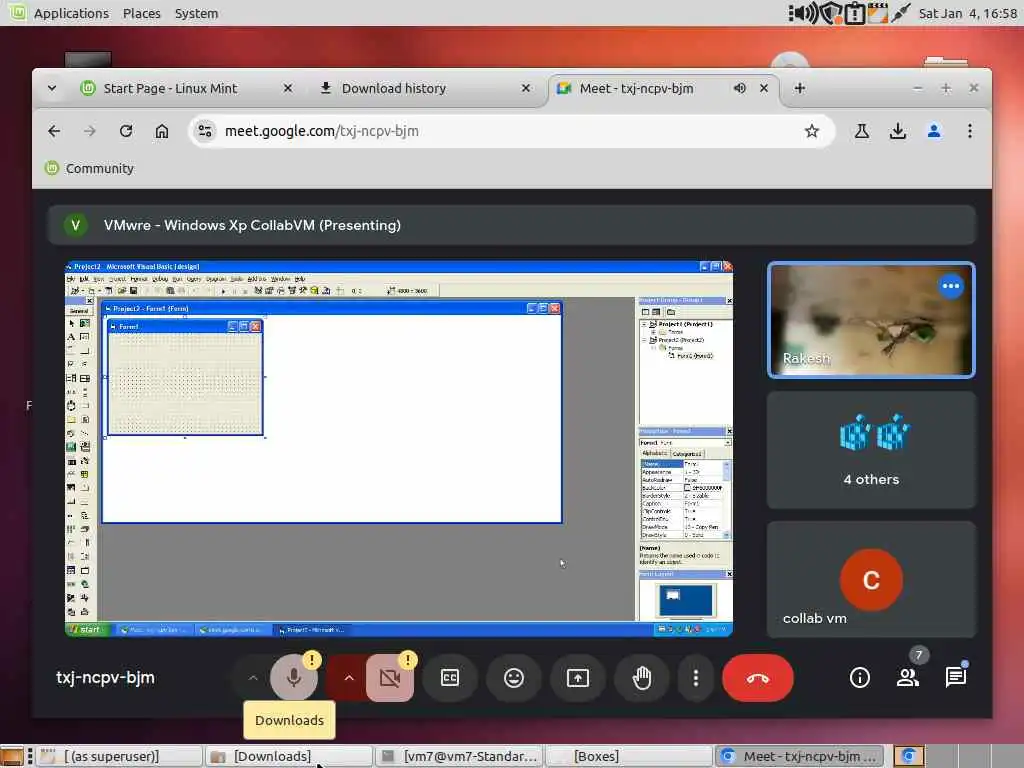The height and width of the screenshot is (768, 1024).
Task: Go back in the browser
Action: click(54, 131)
